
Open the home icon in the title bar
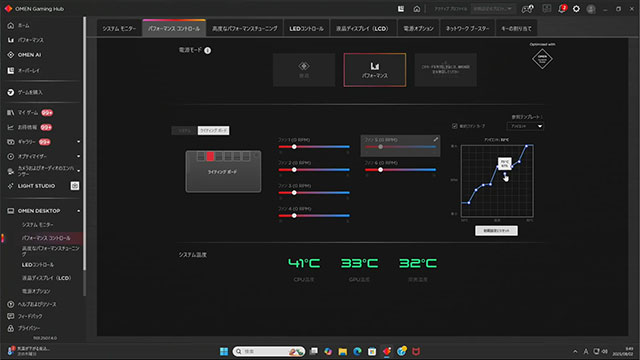tap(416, 9)
